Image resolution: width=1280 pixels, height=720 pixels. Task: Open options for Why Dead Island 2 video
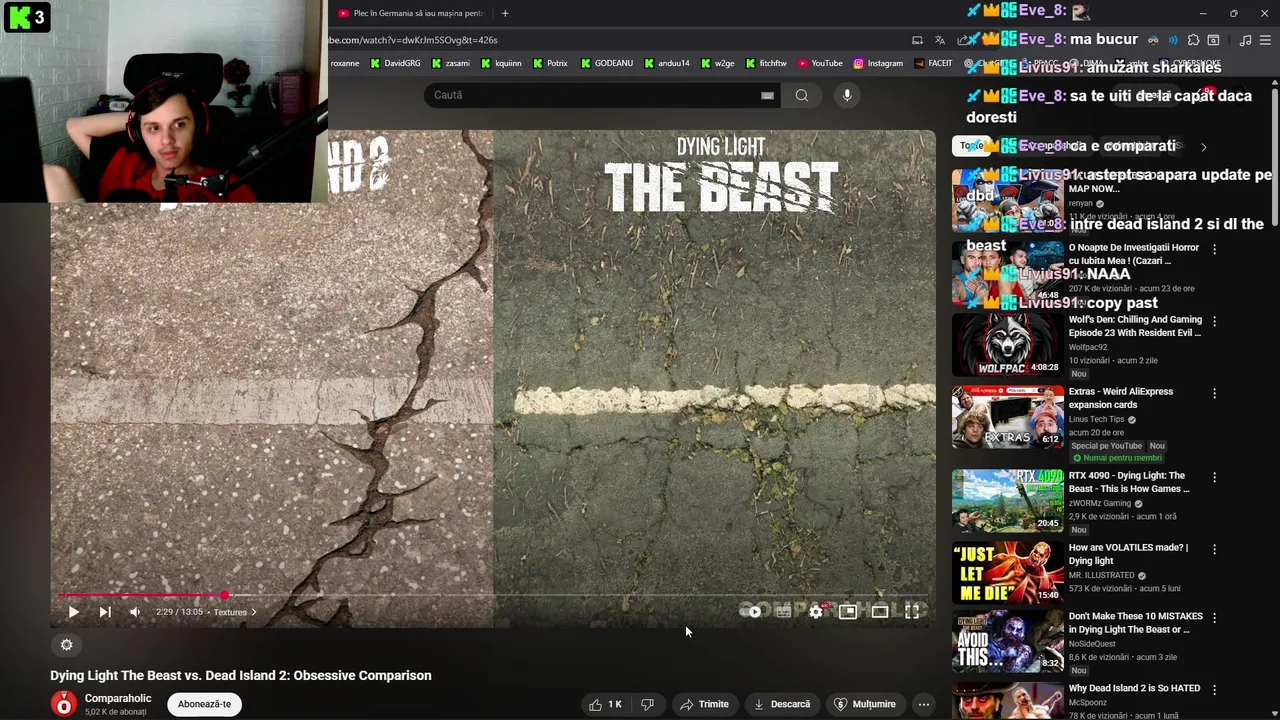tap(1214, 689)
